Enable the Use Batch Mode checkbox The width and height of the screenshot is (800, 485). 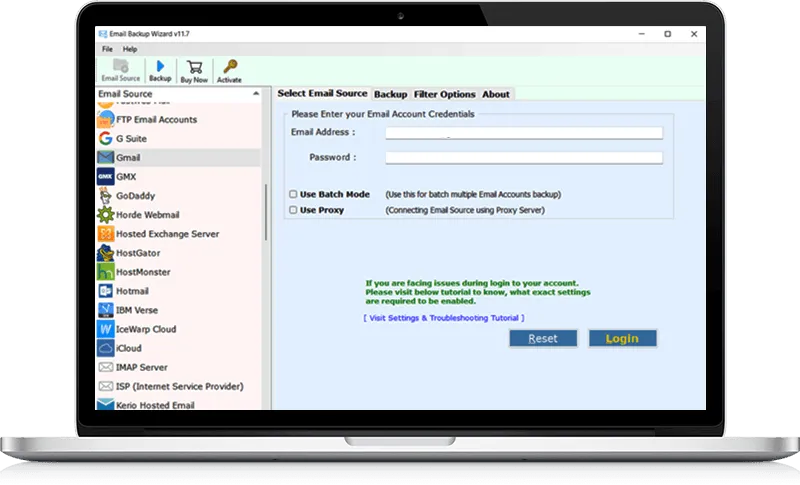(x=293, y=194)
